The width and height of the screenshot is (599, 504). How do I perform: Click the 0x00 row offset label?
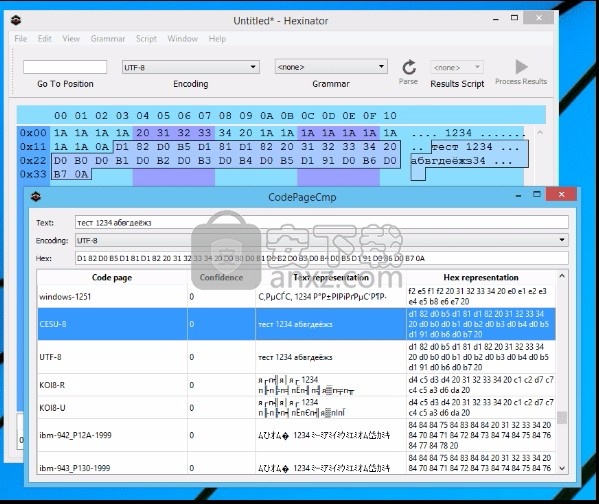33,133
